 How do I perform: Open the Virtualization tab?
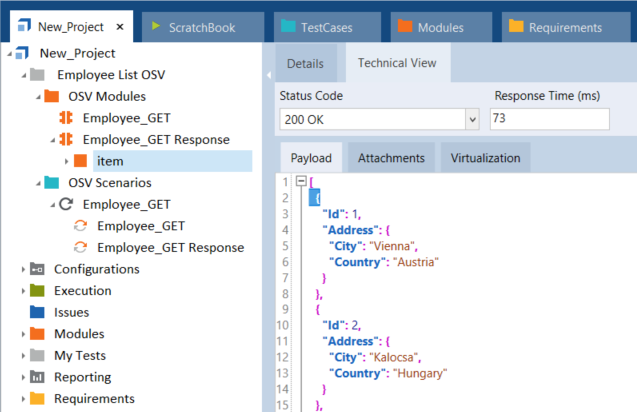(485, 158)
